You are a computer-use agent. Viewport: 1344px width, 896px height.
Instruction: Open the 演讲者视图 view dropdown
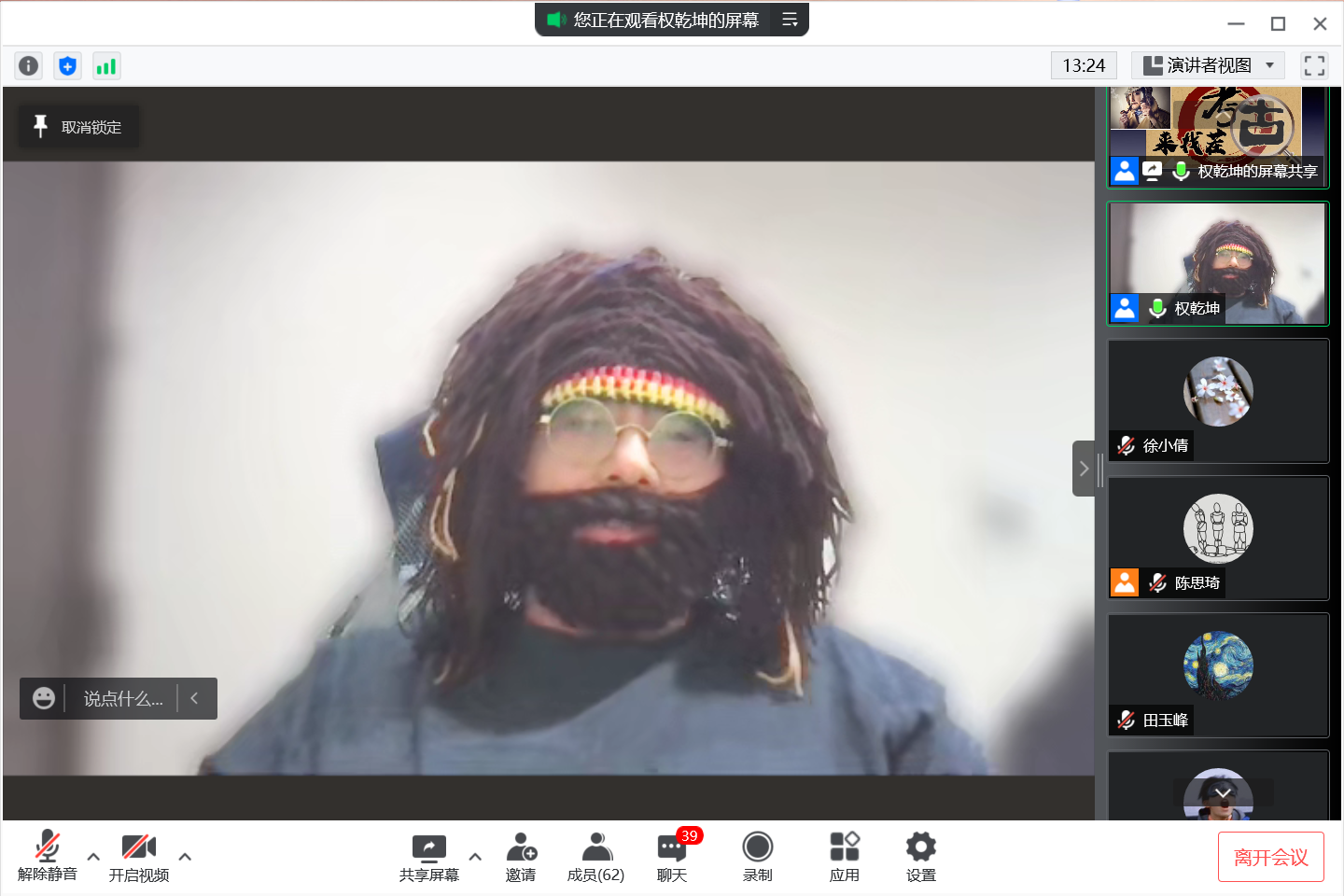pyautogui.click(x=1208, y=65)
